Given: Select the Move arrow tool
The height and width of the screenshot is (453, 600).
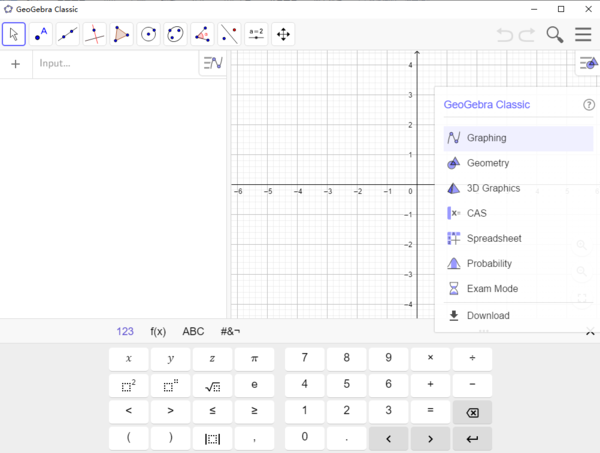Looking at the screenshot, I should point(14,35).
